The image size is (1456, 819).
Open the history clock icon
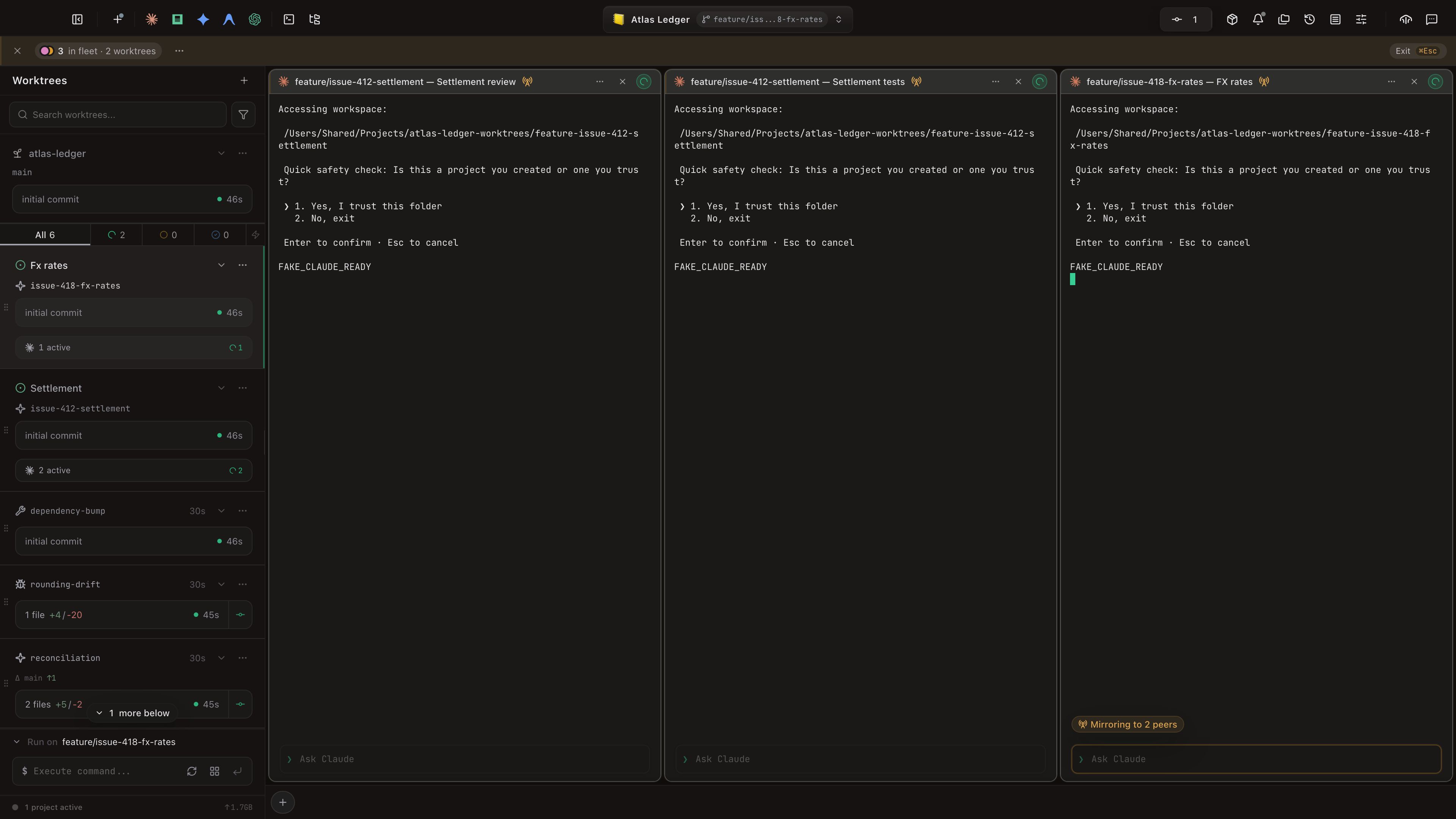(x=1310, y=19)
